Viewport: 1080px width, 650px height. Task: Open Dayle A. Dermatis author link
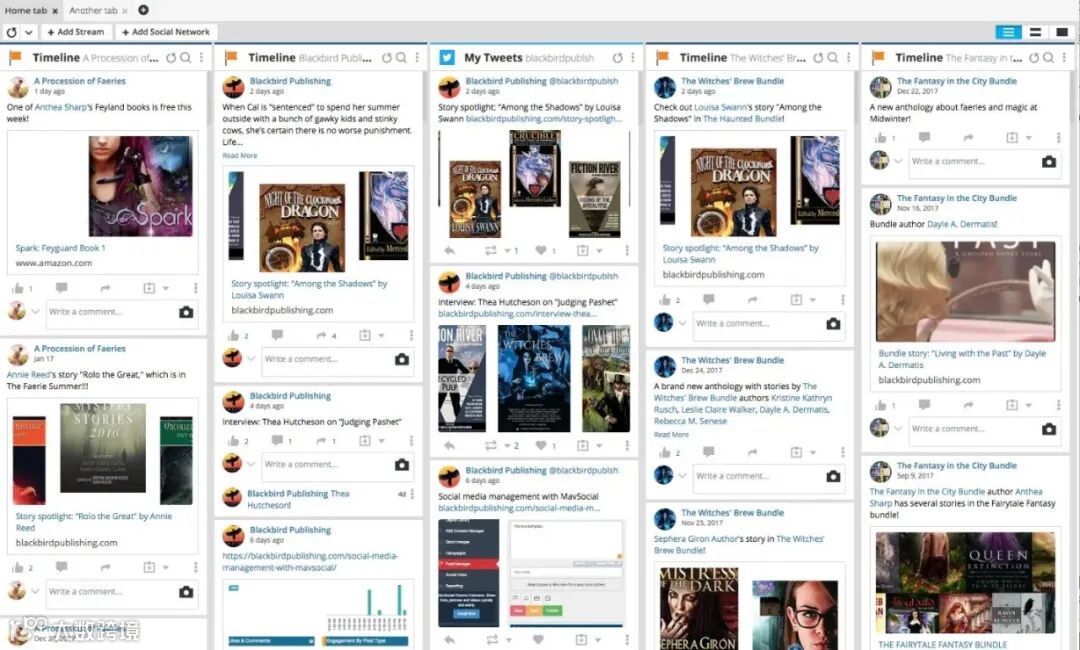click(x=962, y=224)
